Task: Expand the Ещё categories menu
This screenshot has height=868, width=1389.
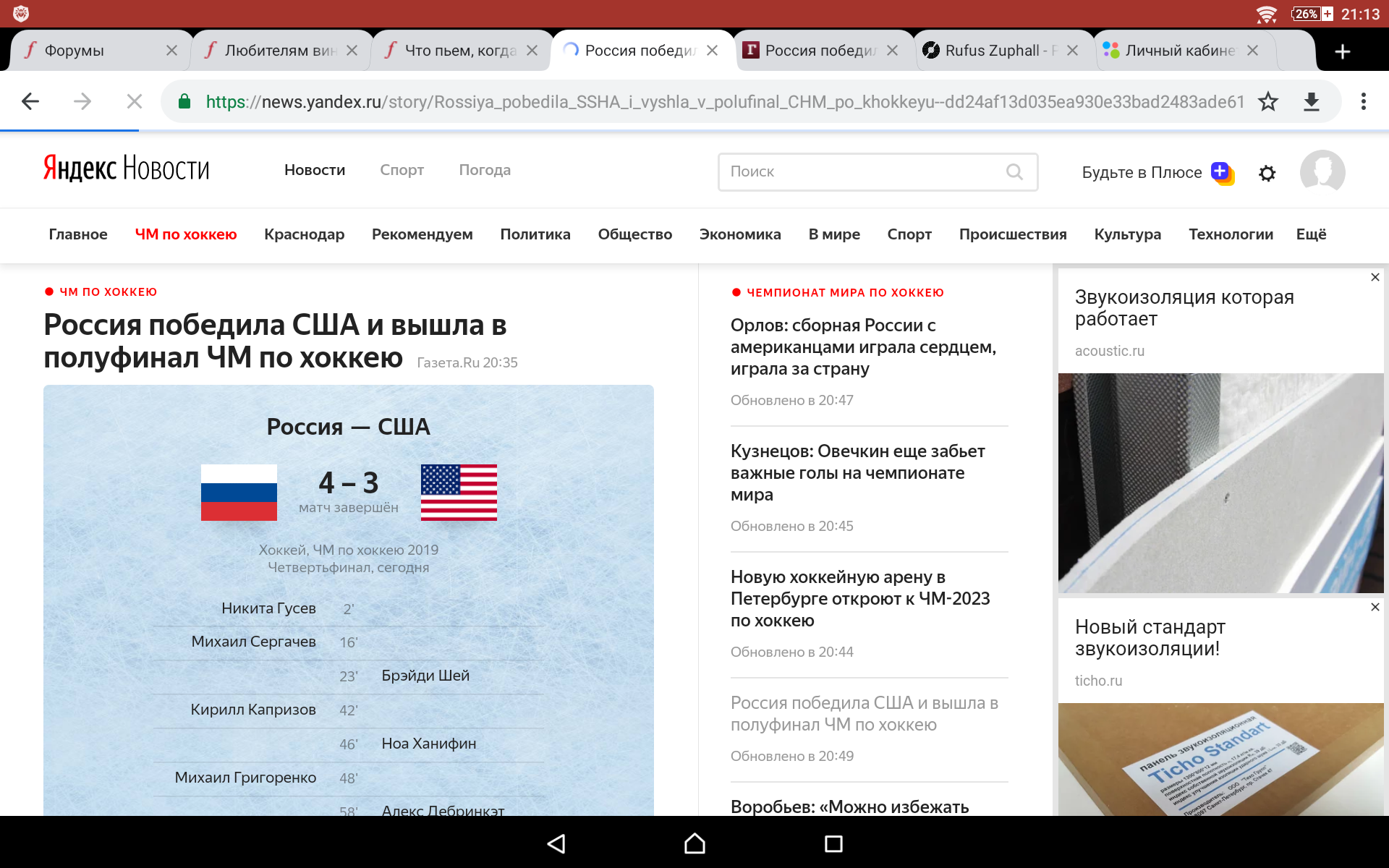Action: pyautogui.click(x=1311, y=234)
